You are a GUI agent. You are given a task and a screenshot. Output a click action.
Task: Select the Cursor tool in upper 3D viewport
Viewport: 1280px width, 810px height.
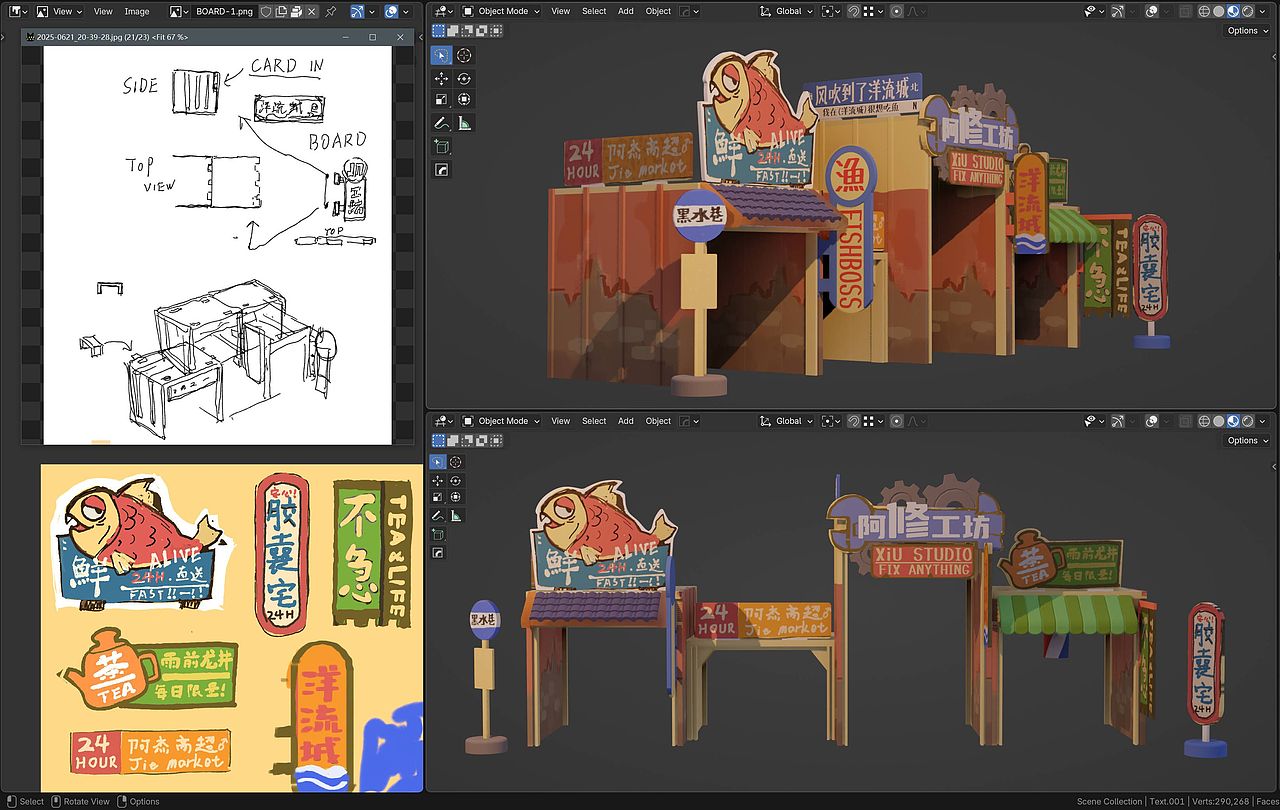click(464, 55)
